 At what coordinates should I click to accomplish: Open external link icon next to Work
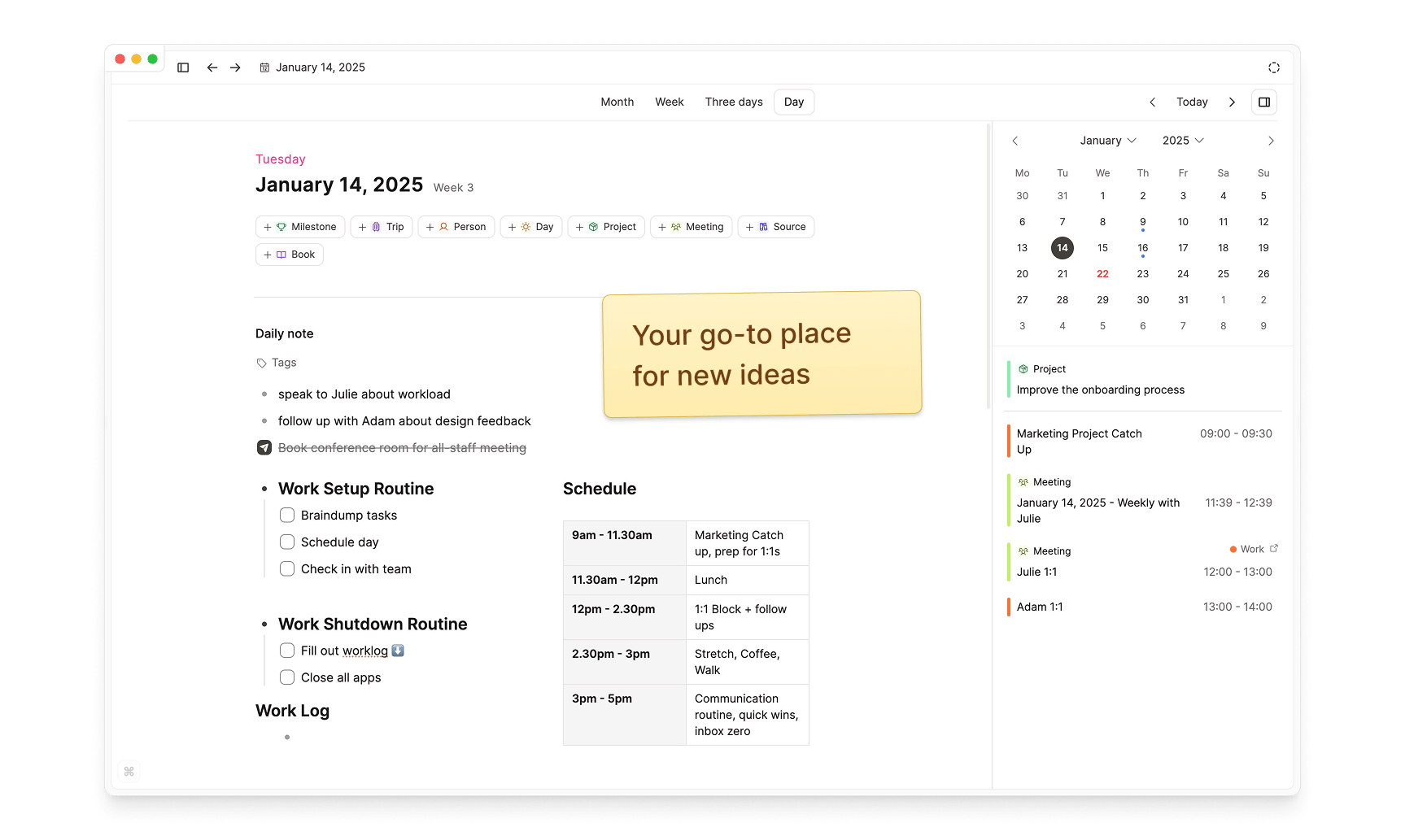coord(1274,549)
